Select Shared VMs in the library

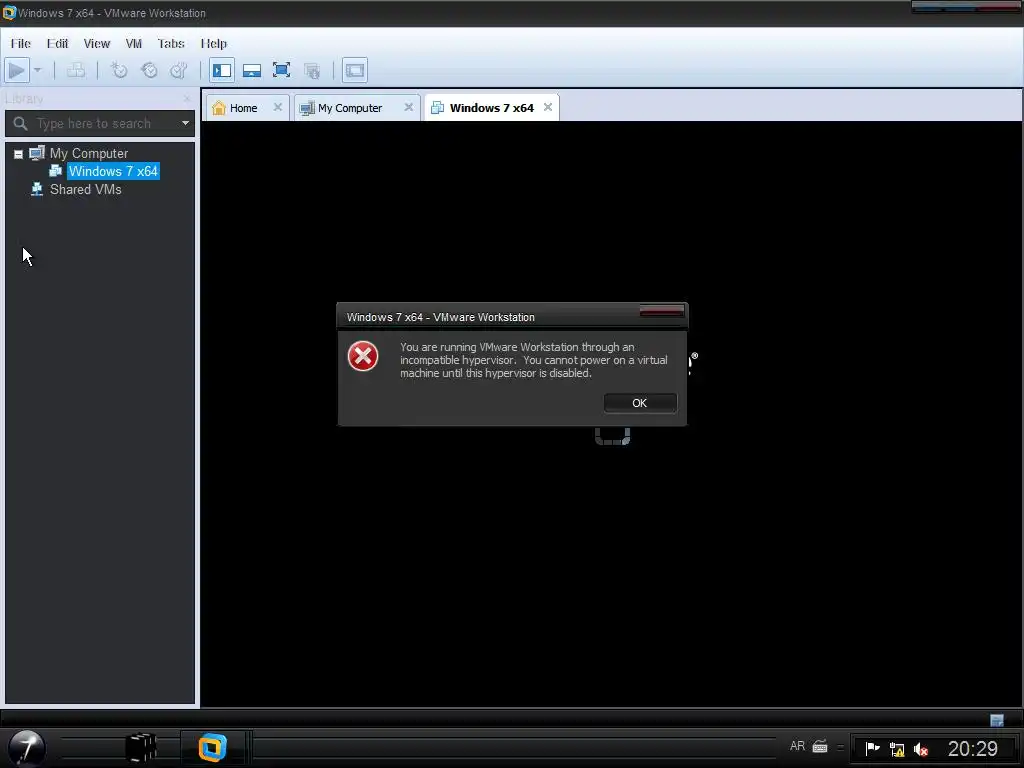pyautogui.click(x=86, y=189)
